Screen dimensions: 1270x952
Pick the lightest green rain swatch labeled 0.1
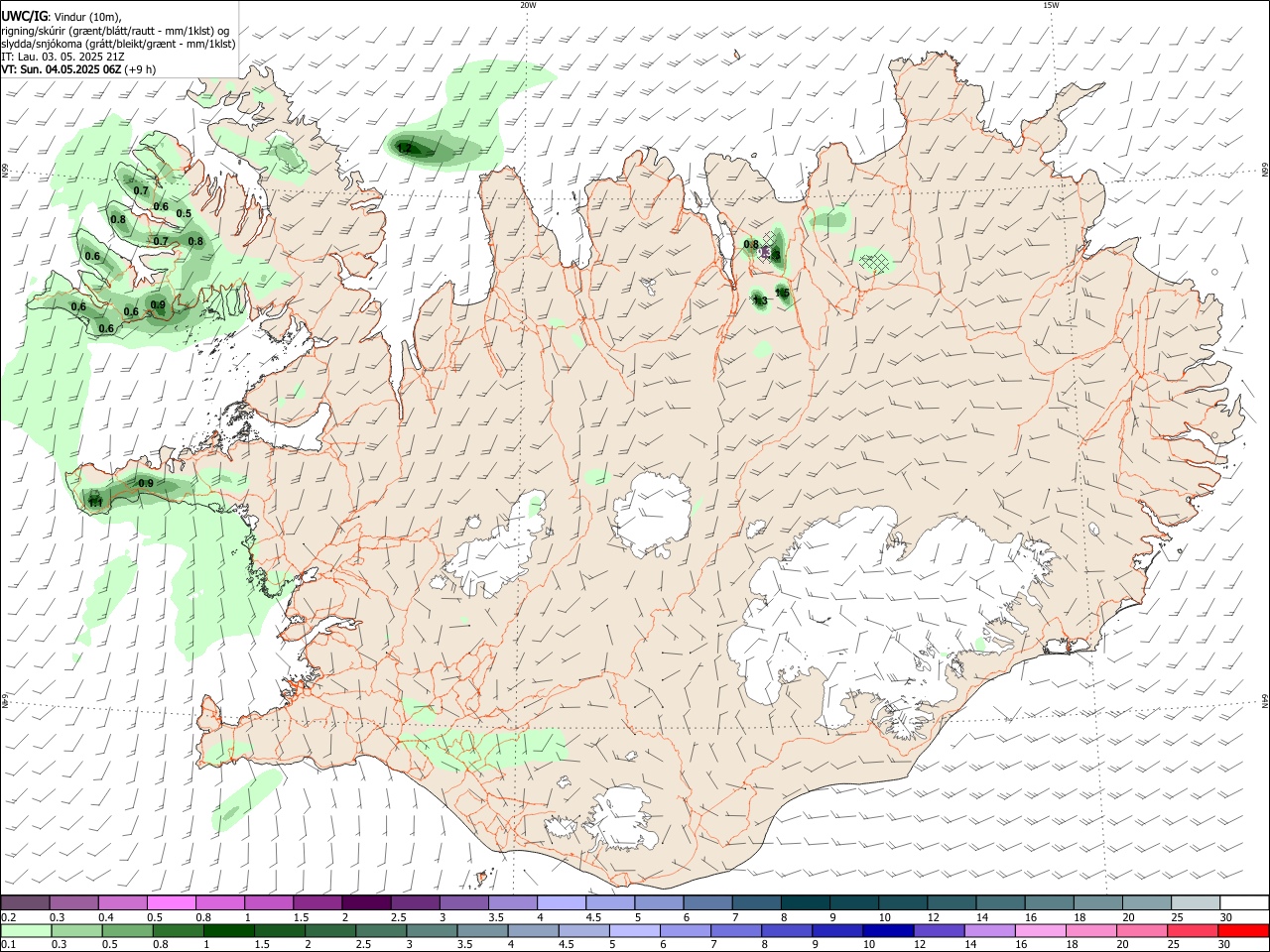tap(25, 930)
